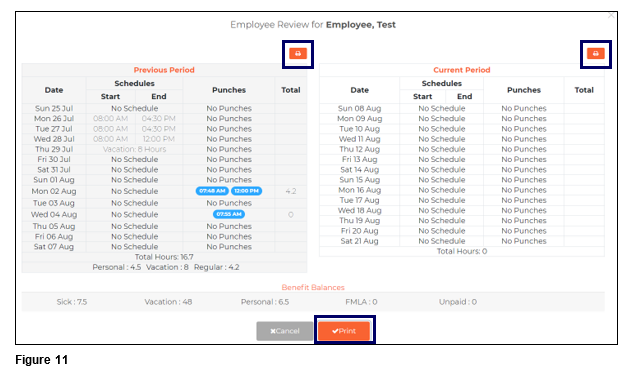This screenshot has width=637, height=382.
Task: Click 'Regular : 4.2' in period summary
Action: [x=217, y=267]
